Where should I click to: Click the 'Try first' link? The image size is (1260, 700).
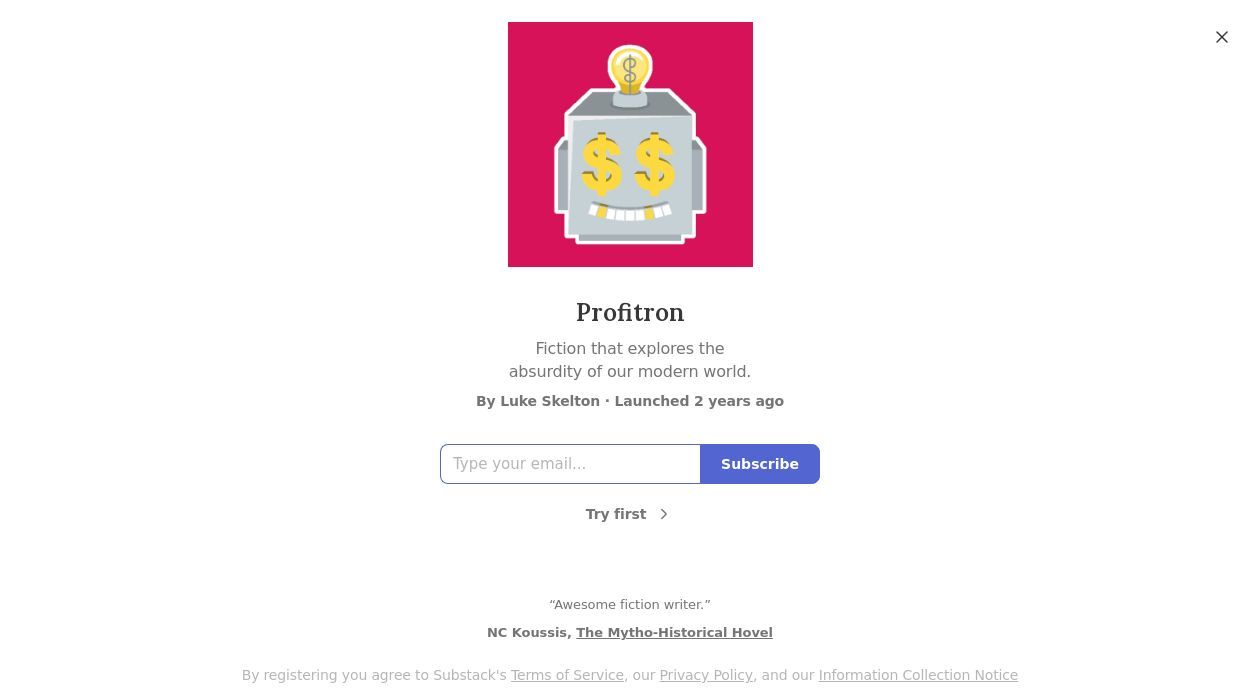click(616, 514)
